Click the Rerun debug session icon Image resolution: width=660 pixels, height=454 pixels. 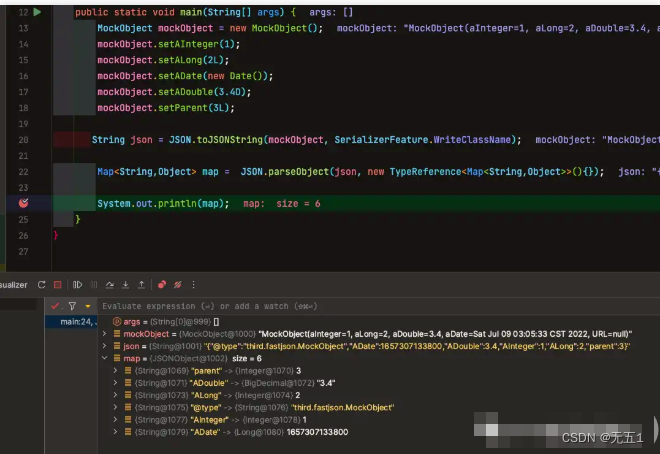pos(41,285)
